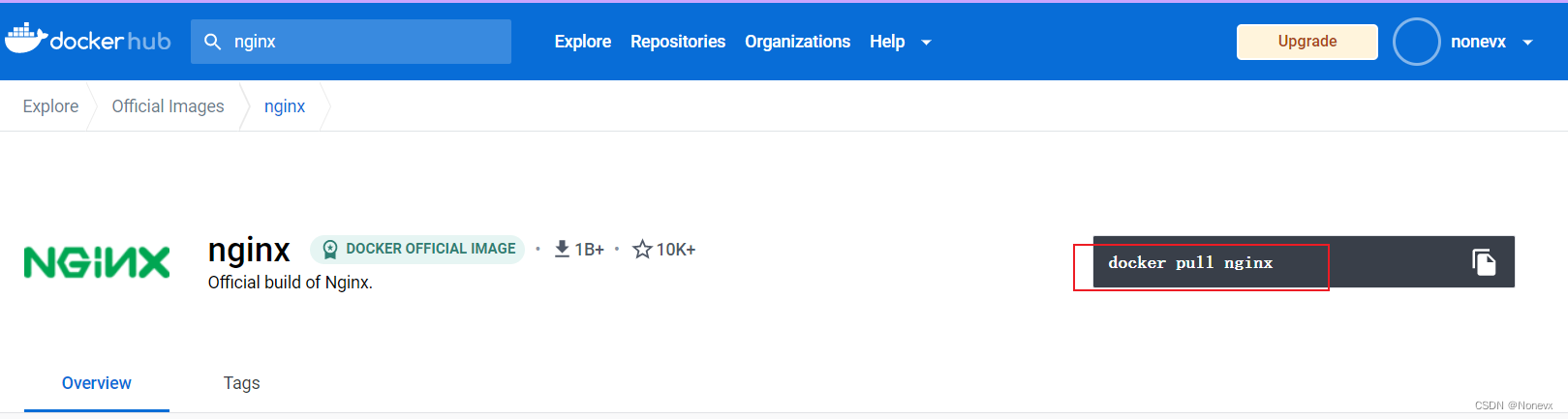
Task: Click the nonevx username
Action: click(x=1478, y=42)
